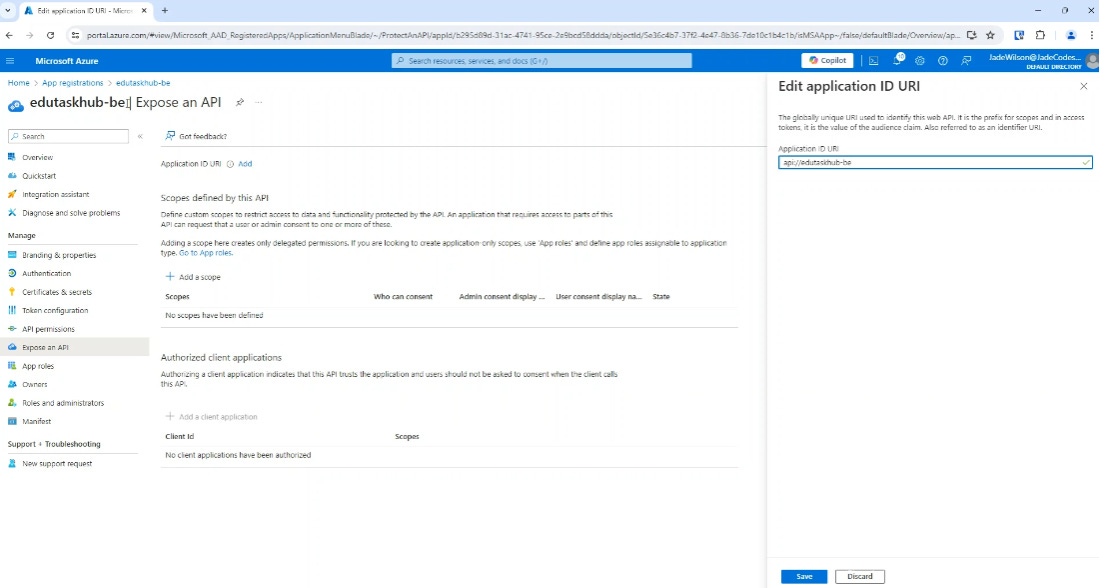Click Add a client application
This screenshot has width=1099, height=588.
pyautogui.click(x=211, y=416)
